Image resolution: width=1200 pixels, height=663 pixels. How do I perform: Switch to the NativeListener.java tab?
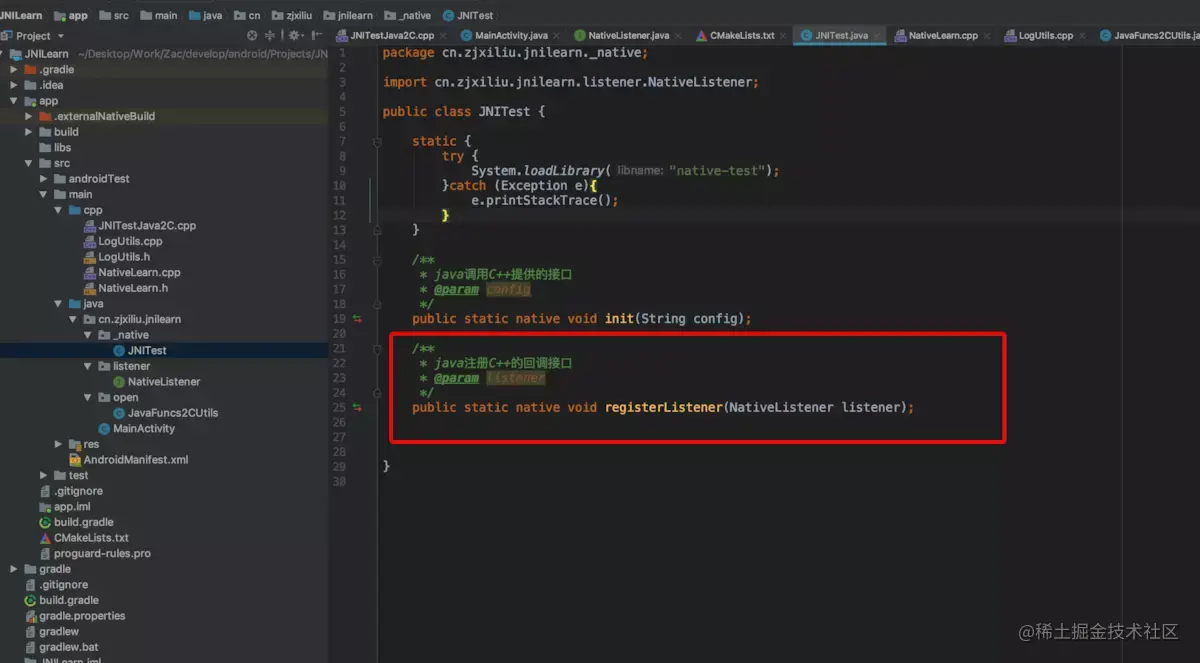[x=628, y=35]
